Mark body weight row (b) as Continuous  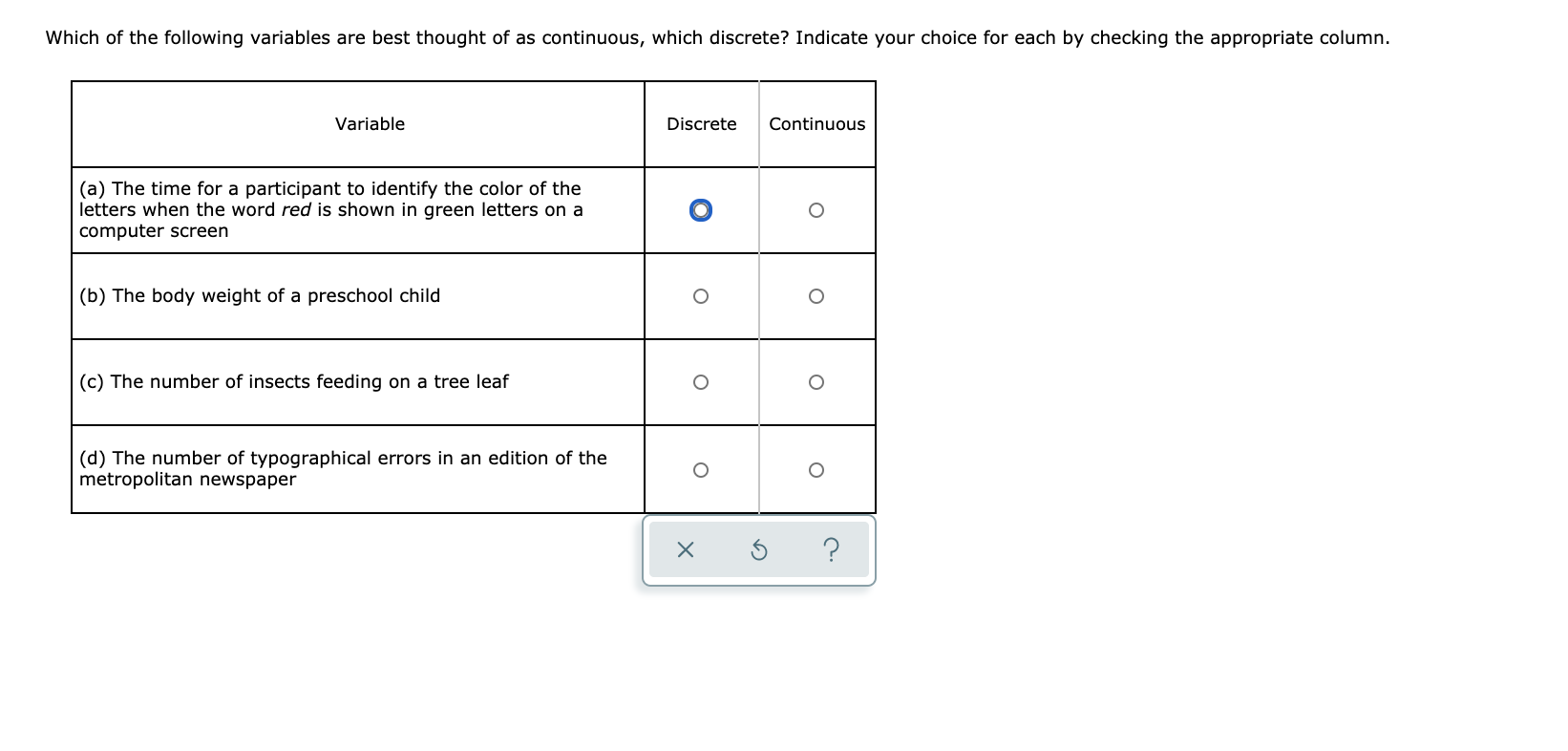coord(816,296)
